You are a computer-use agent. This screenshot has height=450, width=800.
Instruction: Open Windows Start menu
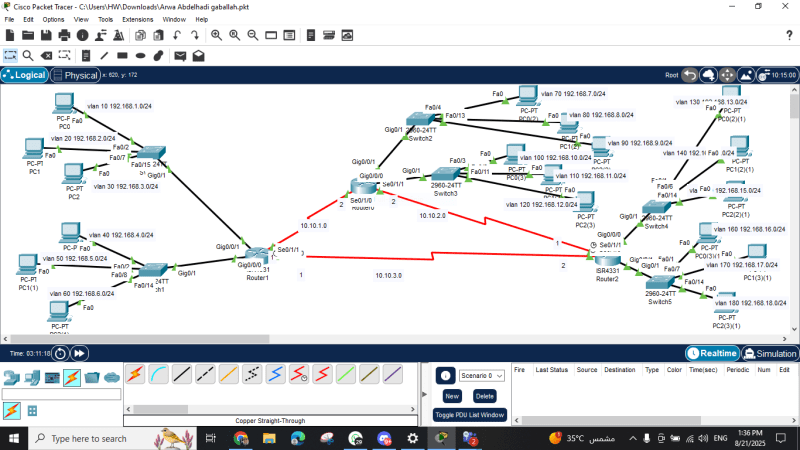tap(14, 438)
